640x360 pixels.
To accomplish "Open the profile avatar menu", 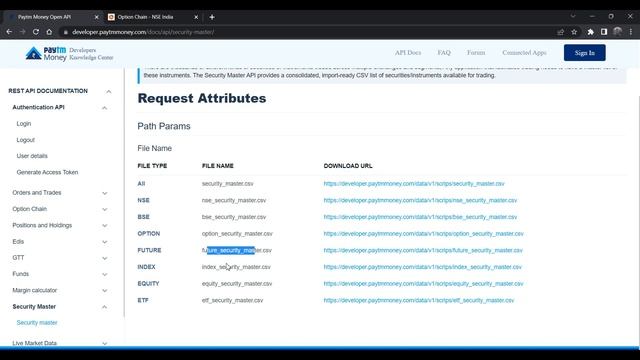I will coord(618,32).
